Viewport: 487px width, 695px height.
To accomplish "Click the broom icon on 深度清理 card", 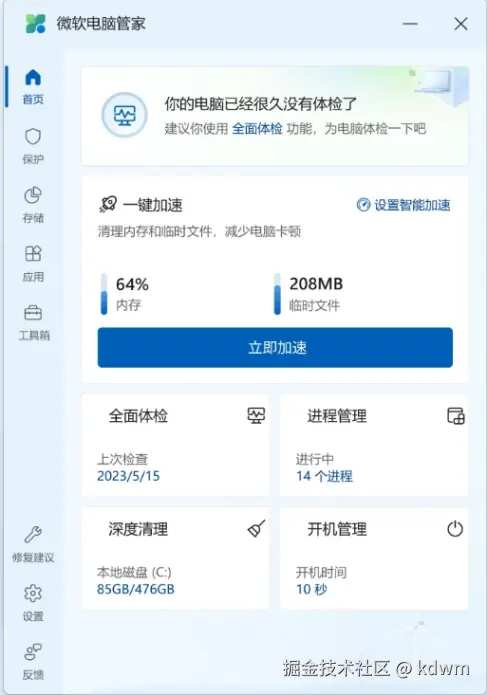I will (x=256, y=528).
